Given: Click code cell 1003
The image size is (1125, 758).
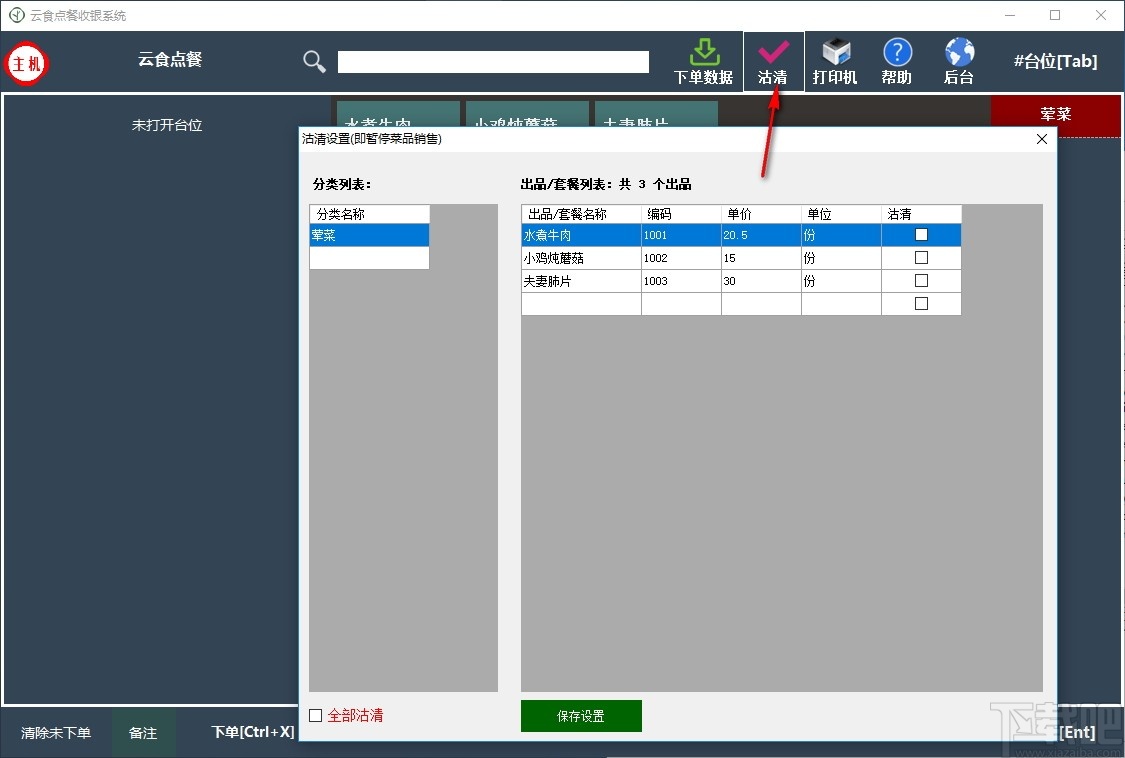Looking at the screenshot, I should click(x=681, y=281).
